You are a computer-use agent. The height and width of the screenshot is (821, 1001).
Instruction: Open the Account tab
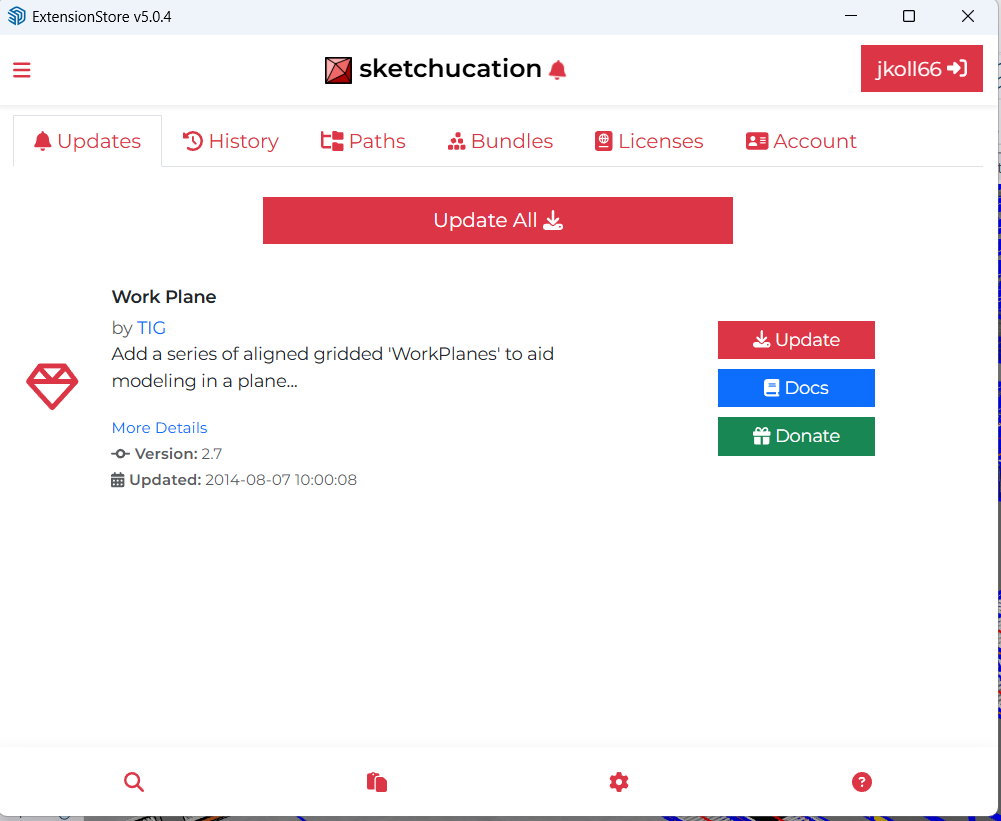(x=801, y=141)
